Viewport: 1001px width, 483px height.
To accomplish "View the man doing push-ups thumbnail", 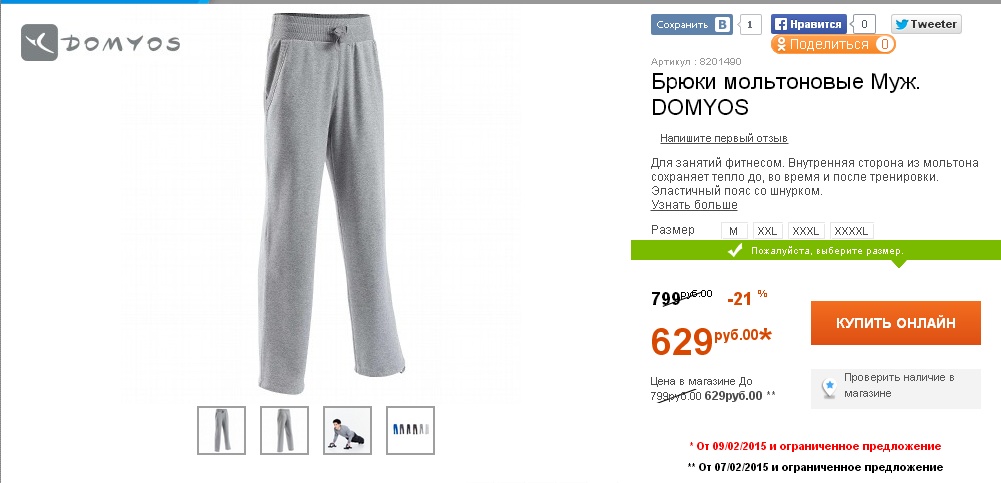I will click(347, 431).
